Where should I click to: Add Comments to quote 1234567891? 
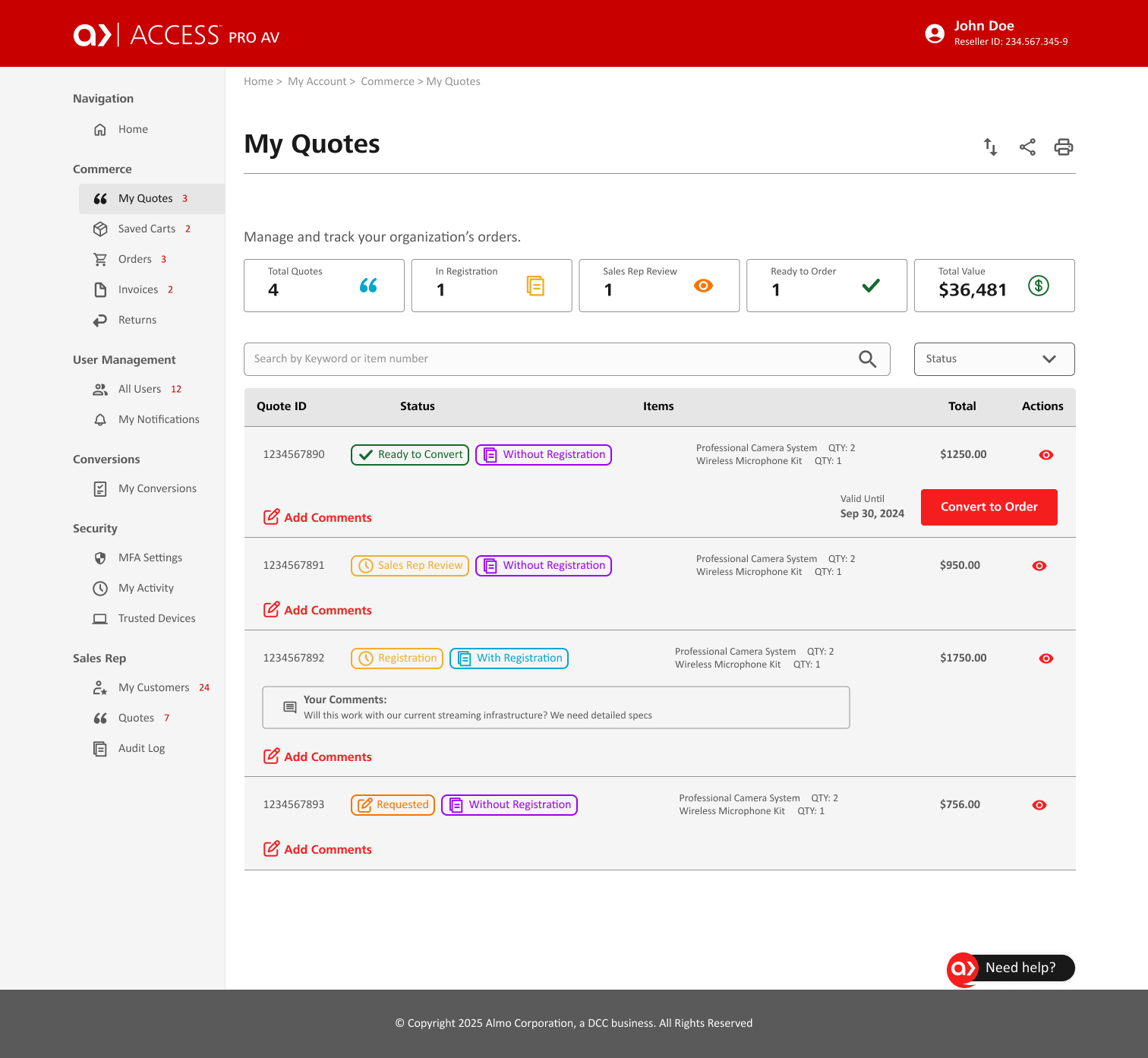pyautogui.click(x=317, y=610)
